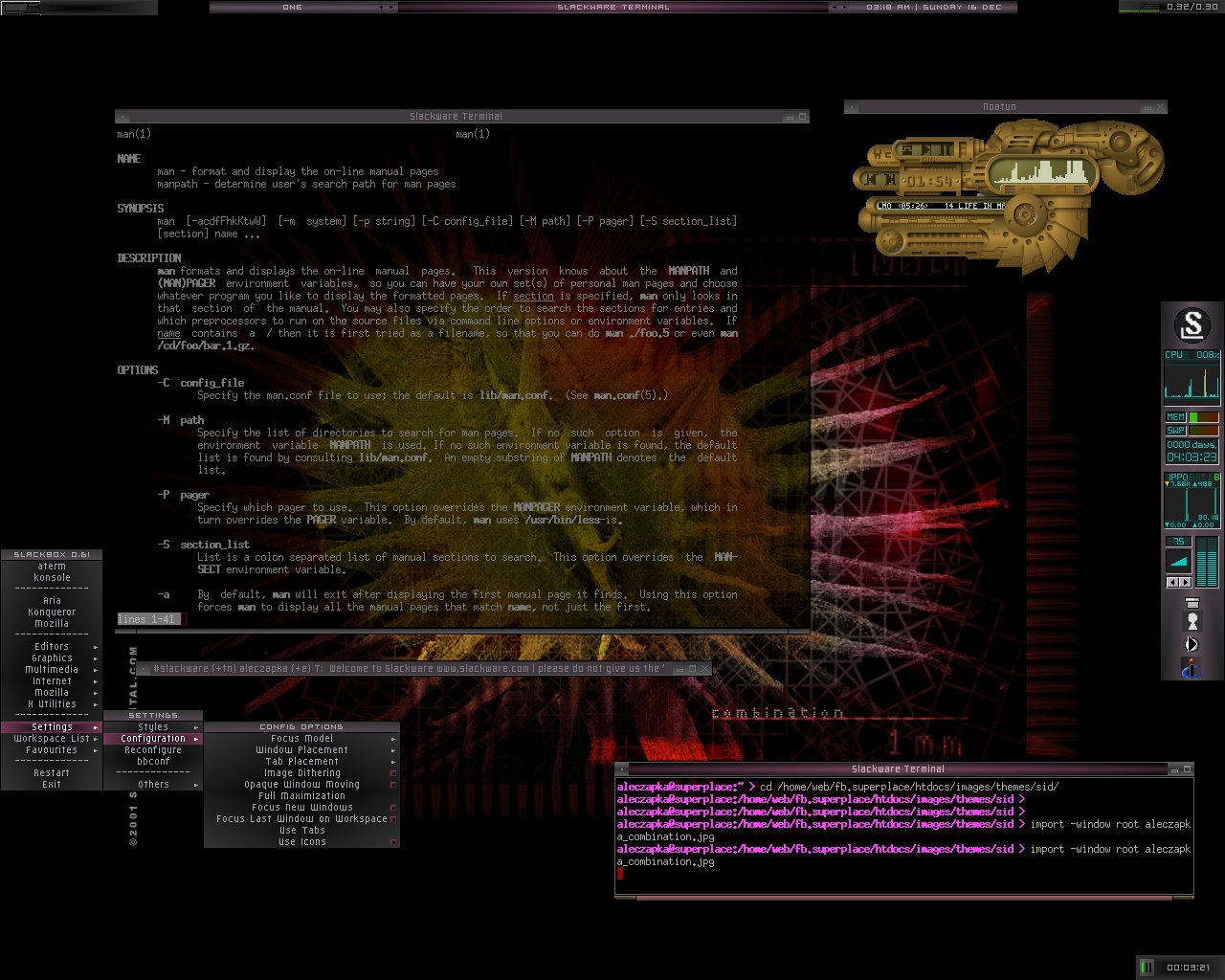1225x980 pixels.
Task: Click the person silhouette dock icon
Action: pyautogui.click(x=1192, y=622)
